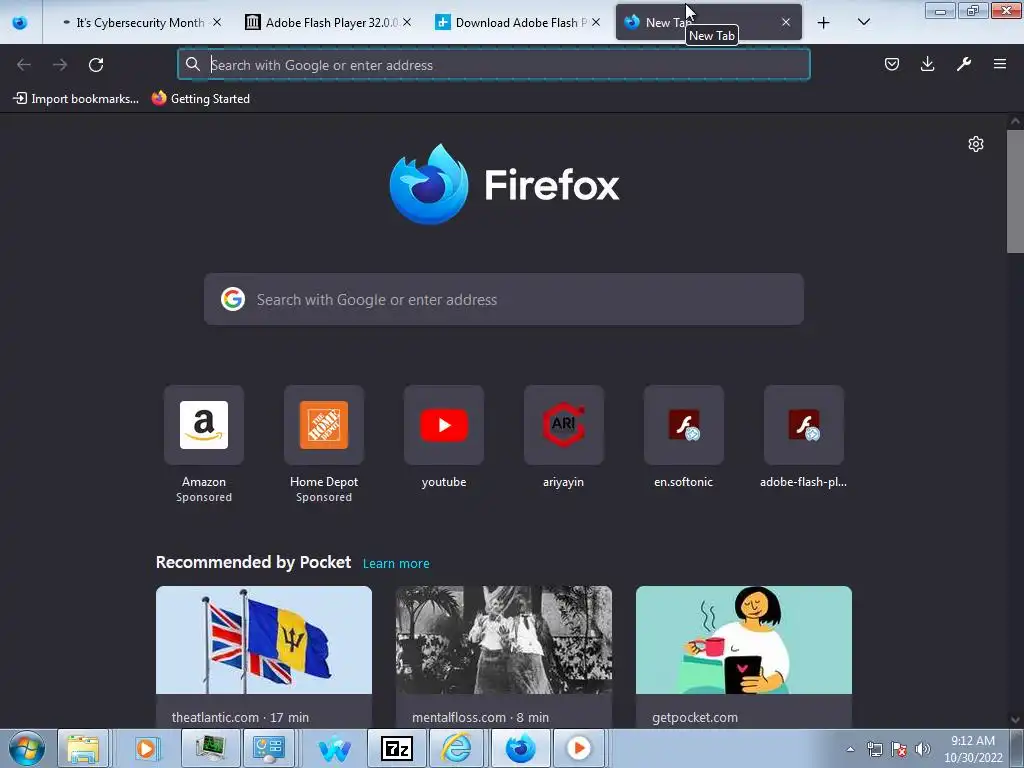Click the page vertical scrollbar thumb
This screenshot has width=1024, height=768.
coord(1015,191)
